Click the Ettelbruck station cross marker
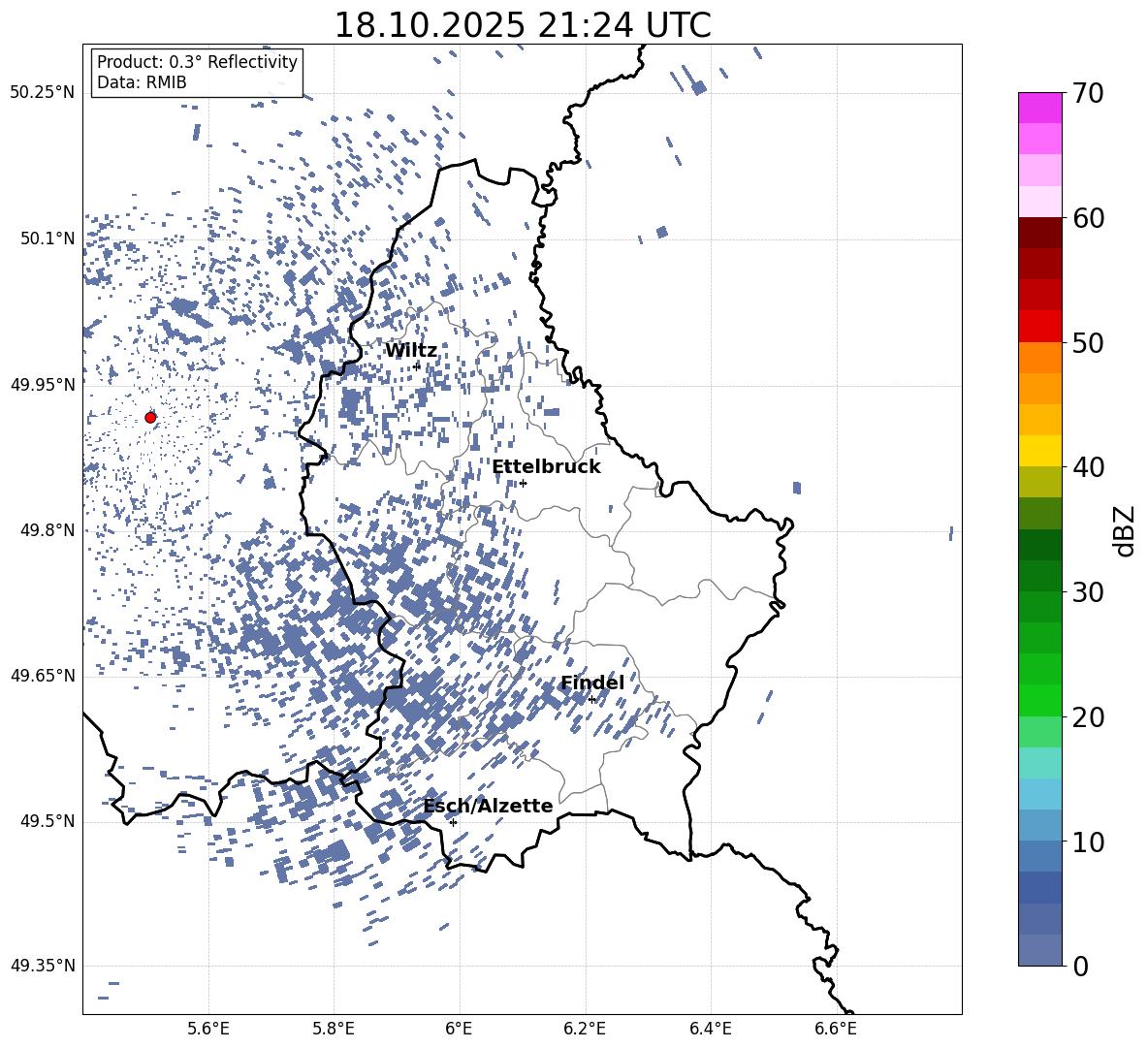1148x1048 pixels. click(523, 483)
